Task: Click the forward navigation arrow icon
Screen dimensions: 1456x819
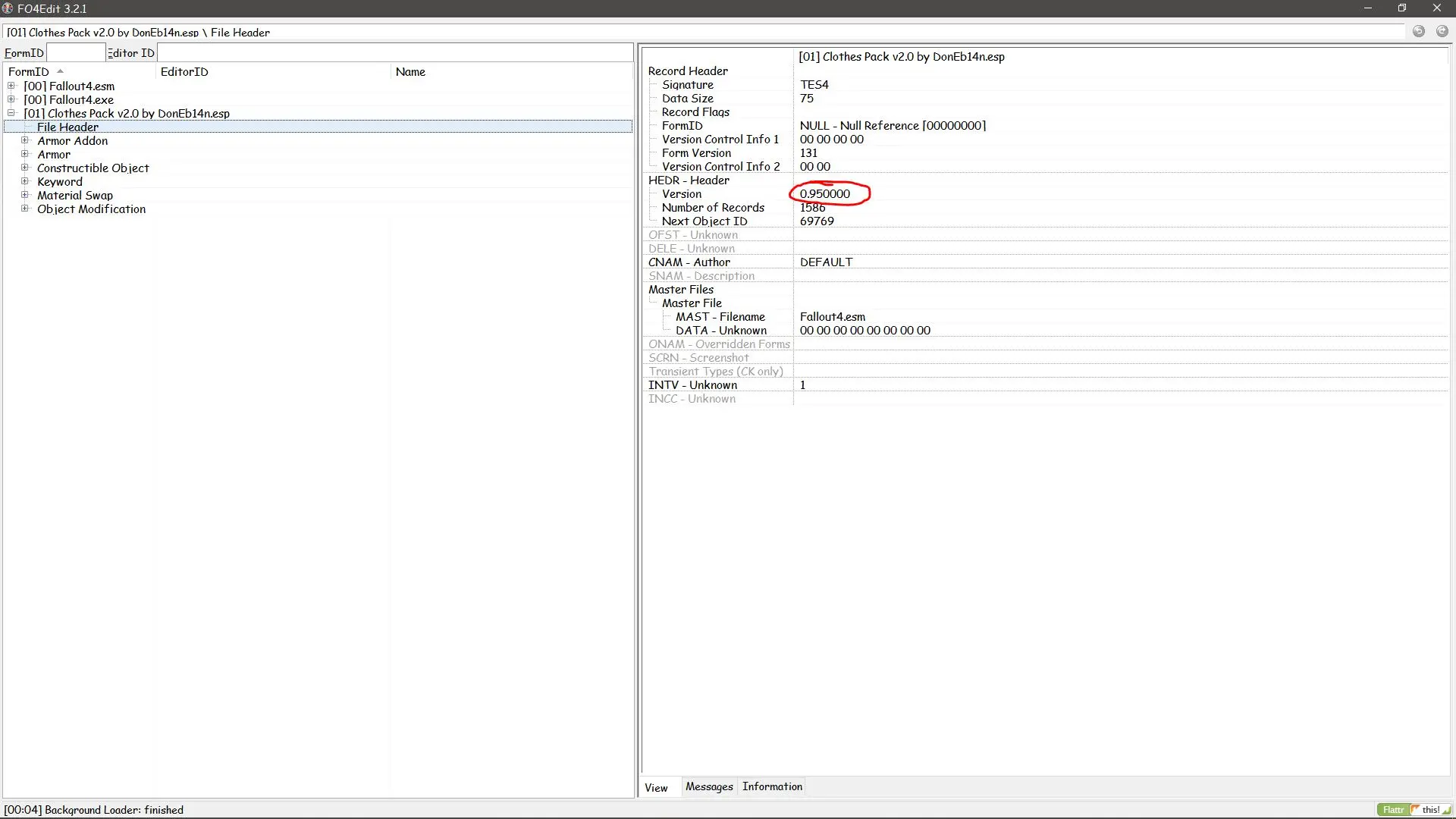Action: point(1442,32)
